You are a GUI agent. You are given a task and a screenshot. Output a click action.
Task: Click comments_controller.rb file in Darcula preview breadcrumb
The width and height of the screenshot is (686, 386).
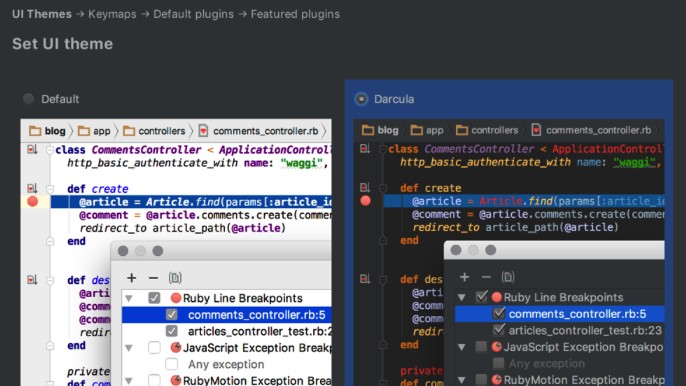tap(592, 130)
